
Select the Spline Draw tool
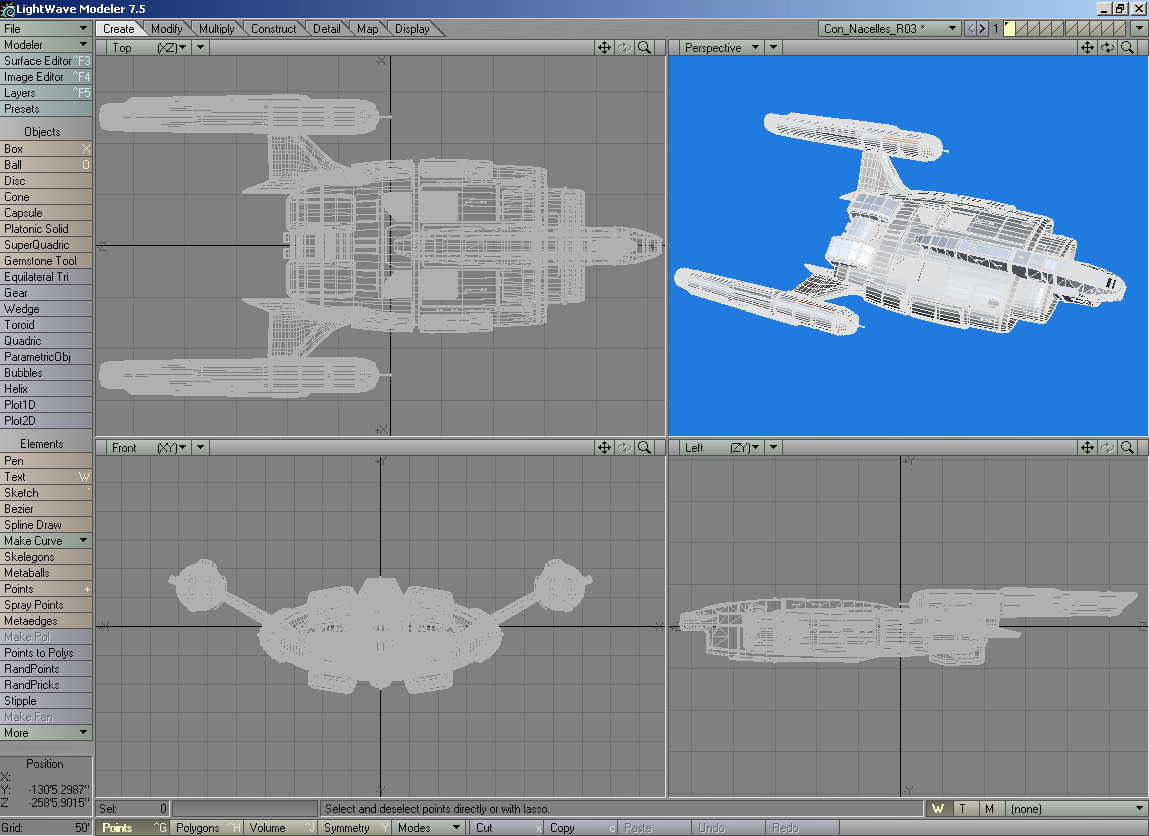46,525
